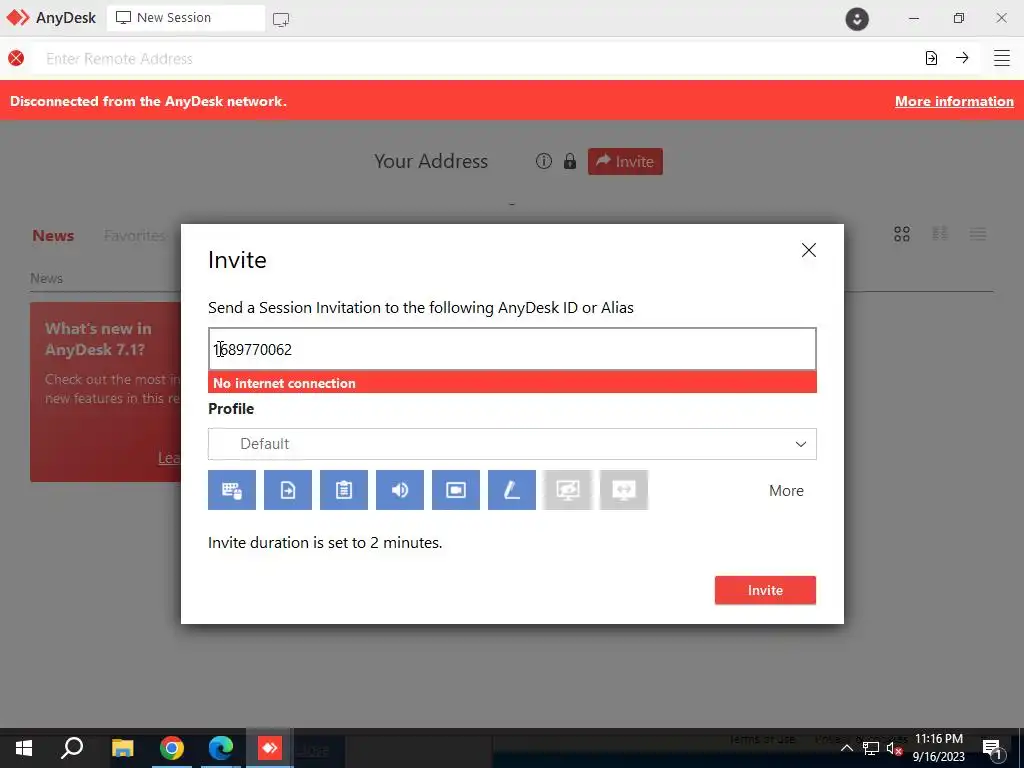
Task: Click the file transfer browse icon in address bar
Action: pyautogui.click(x=931, y=58)
